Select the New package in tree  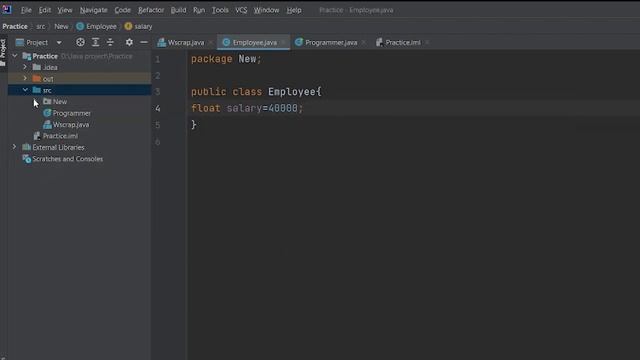click(79, 102)
